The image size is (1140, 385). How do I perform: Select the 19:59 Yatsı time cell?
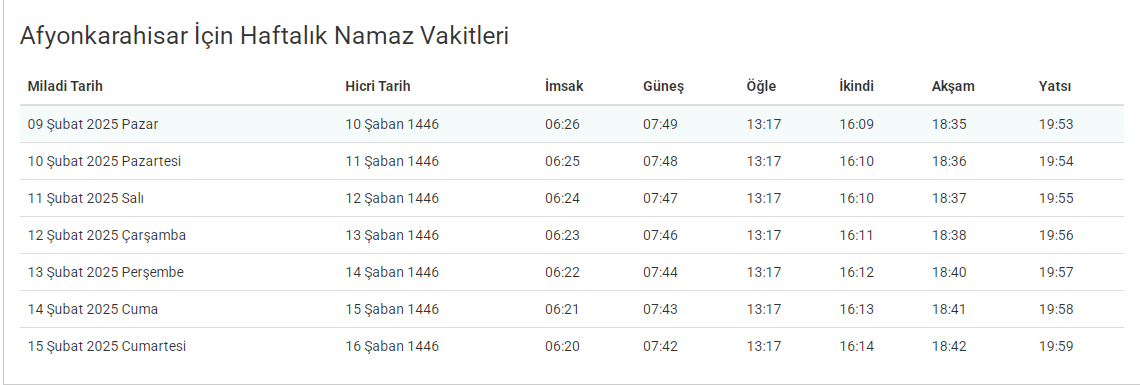pos(1056,346)
